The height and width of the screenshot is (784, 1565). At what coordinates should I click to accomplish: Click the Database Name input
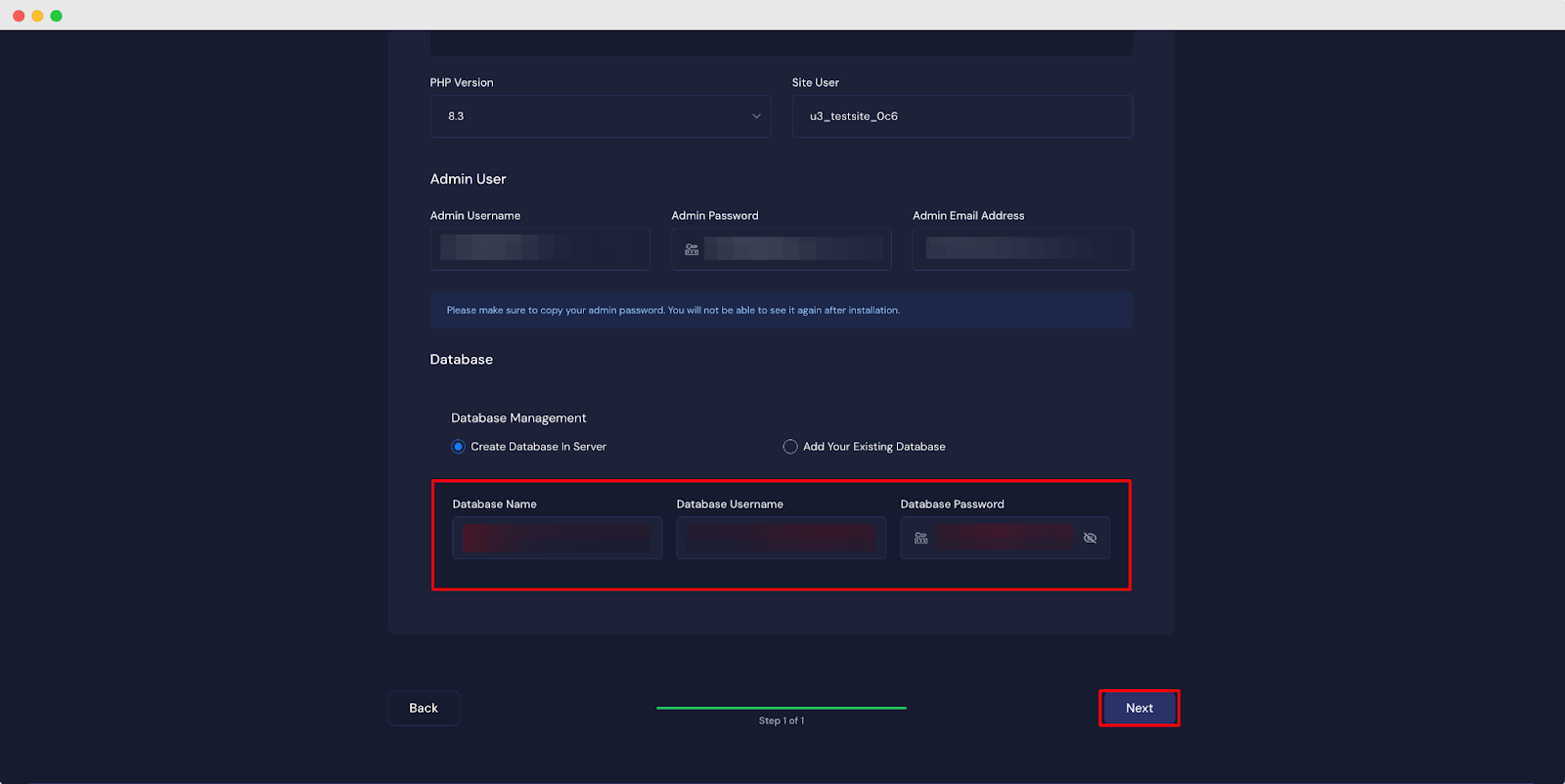pyautogui.click(x=557, y=538)
